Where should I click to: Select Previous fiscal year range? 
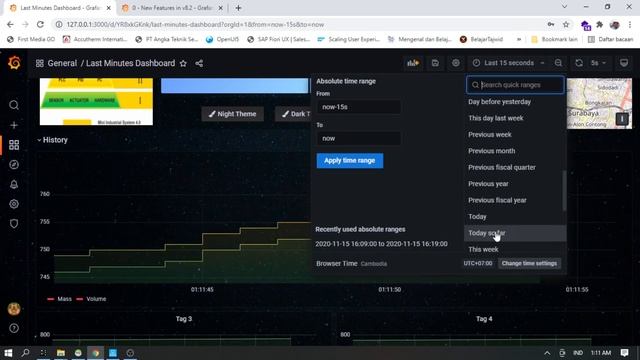514,200
